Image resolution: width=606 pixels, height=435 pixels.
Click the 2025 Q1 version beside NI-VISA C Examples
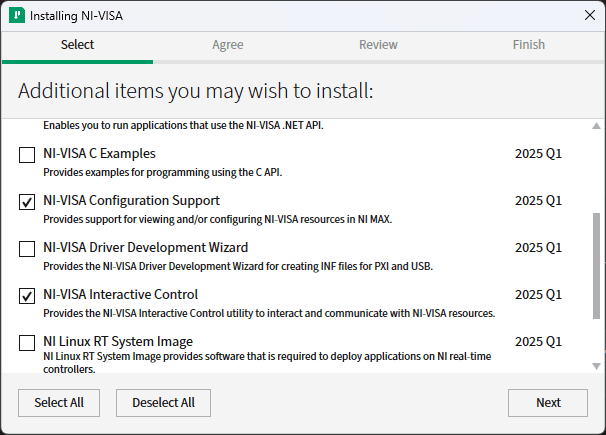(x=539, y=154)
